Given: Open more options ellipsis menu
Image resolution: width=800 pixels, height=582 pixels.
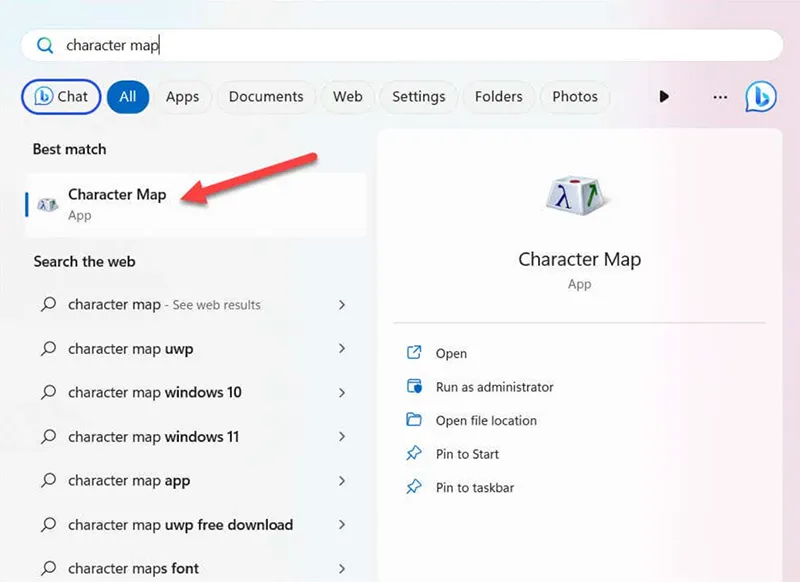Looking at the screenshot, I should 720,97.
